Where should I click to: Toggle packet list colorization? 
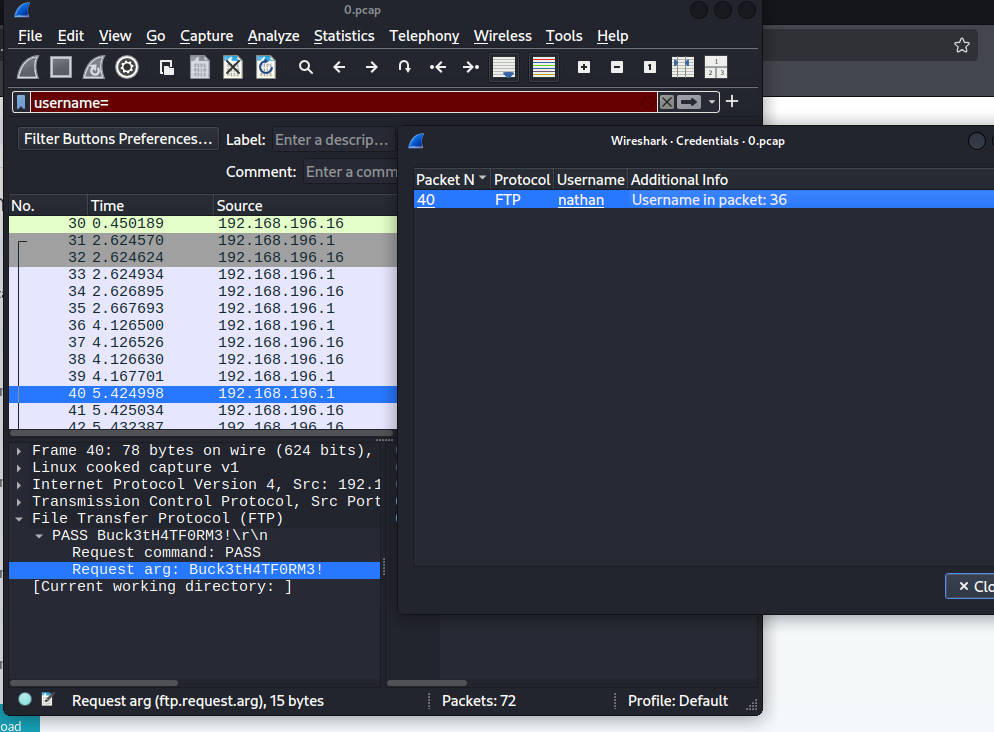click(543, 67)
